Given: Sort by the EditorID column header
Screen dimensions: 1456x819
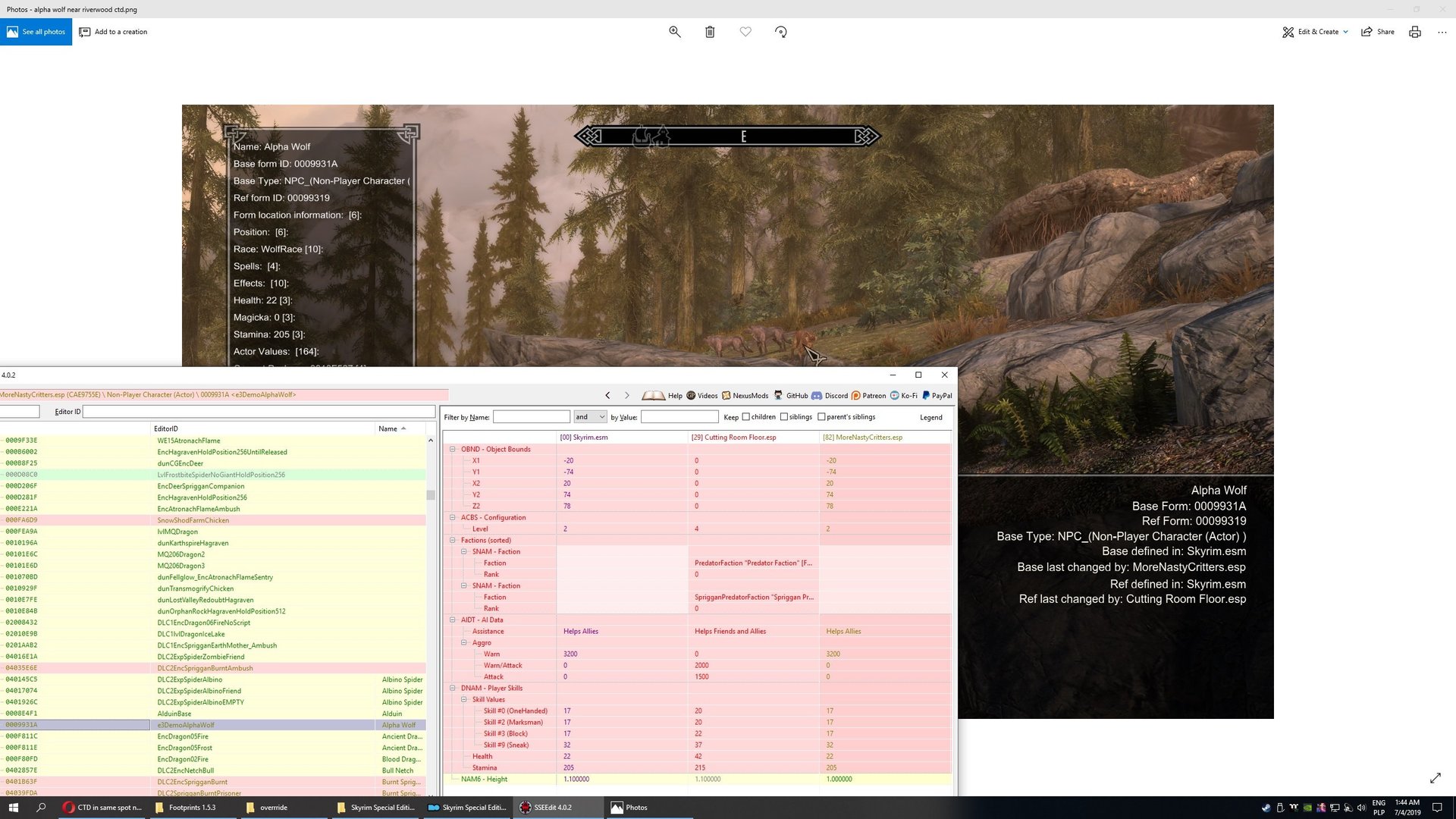Looking at the screenshot, I should (x=262, y=428).
